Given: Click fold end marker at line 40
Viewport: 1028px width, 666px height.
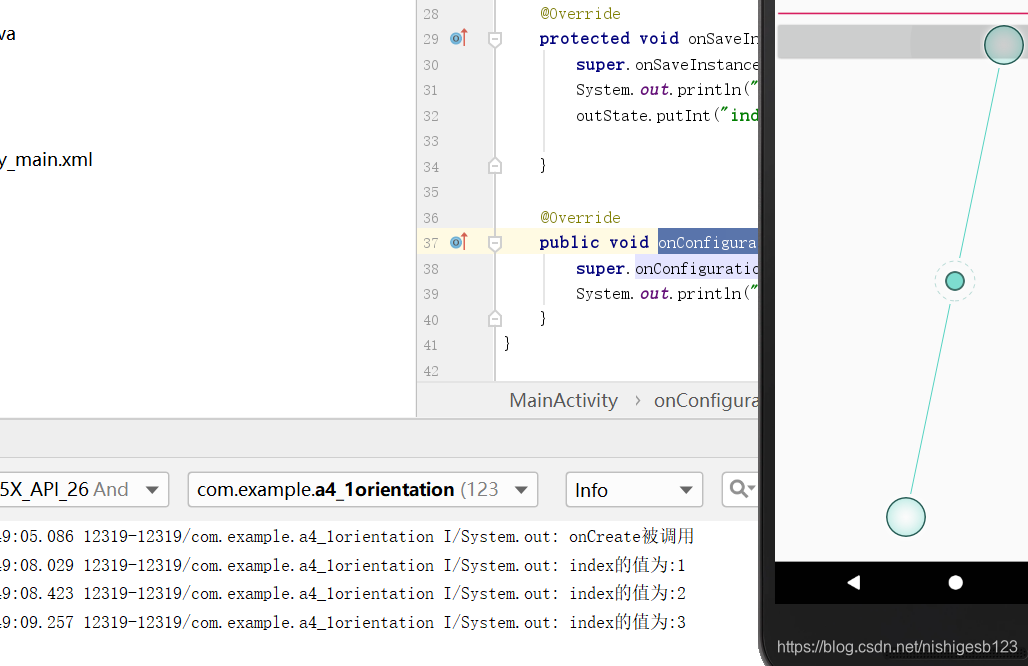Looking at the screenshot, I should pos(495,319).
